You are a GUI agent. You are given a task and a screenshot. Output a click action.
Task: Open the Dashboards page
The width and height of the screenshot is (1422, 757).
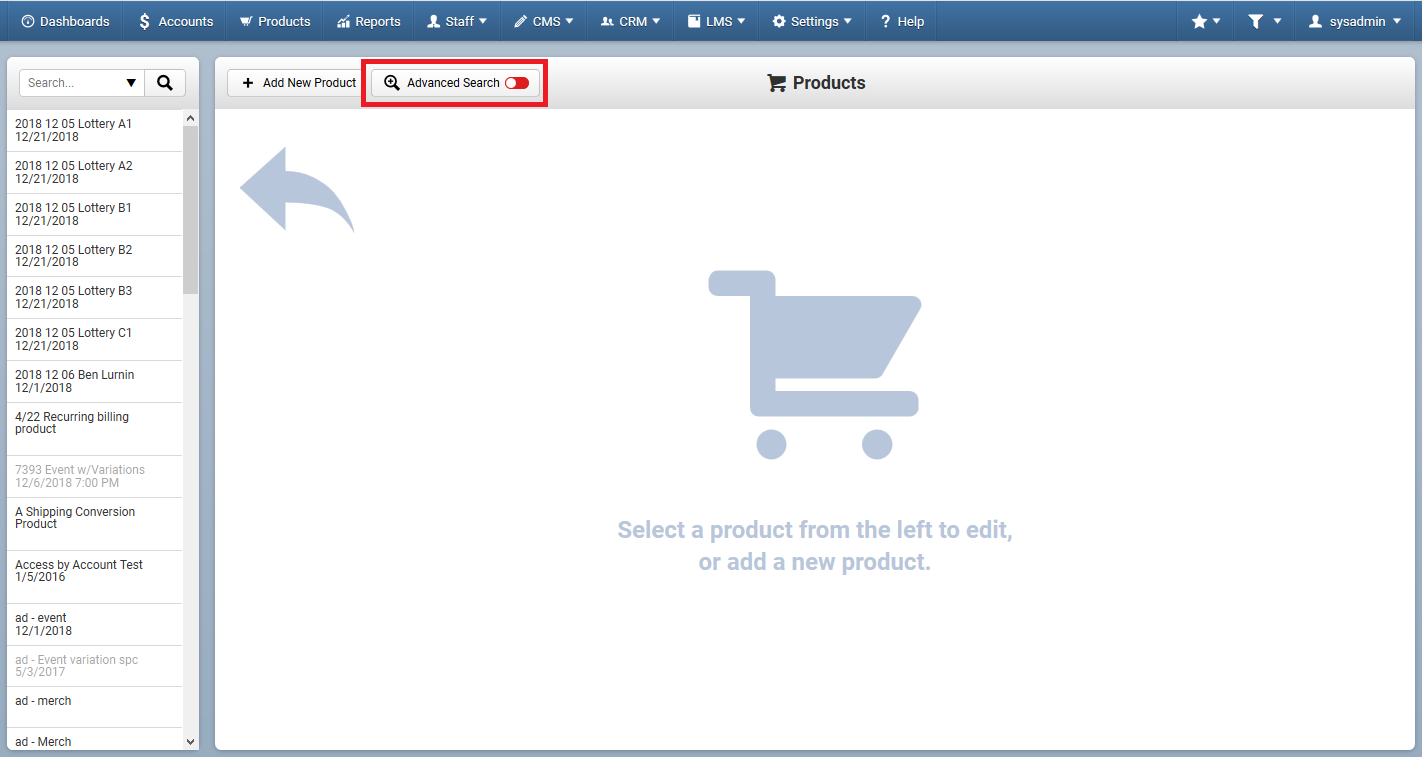(x=65, y=21)
